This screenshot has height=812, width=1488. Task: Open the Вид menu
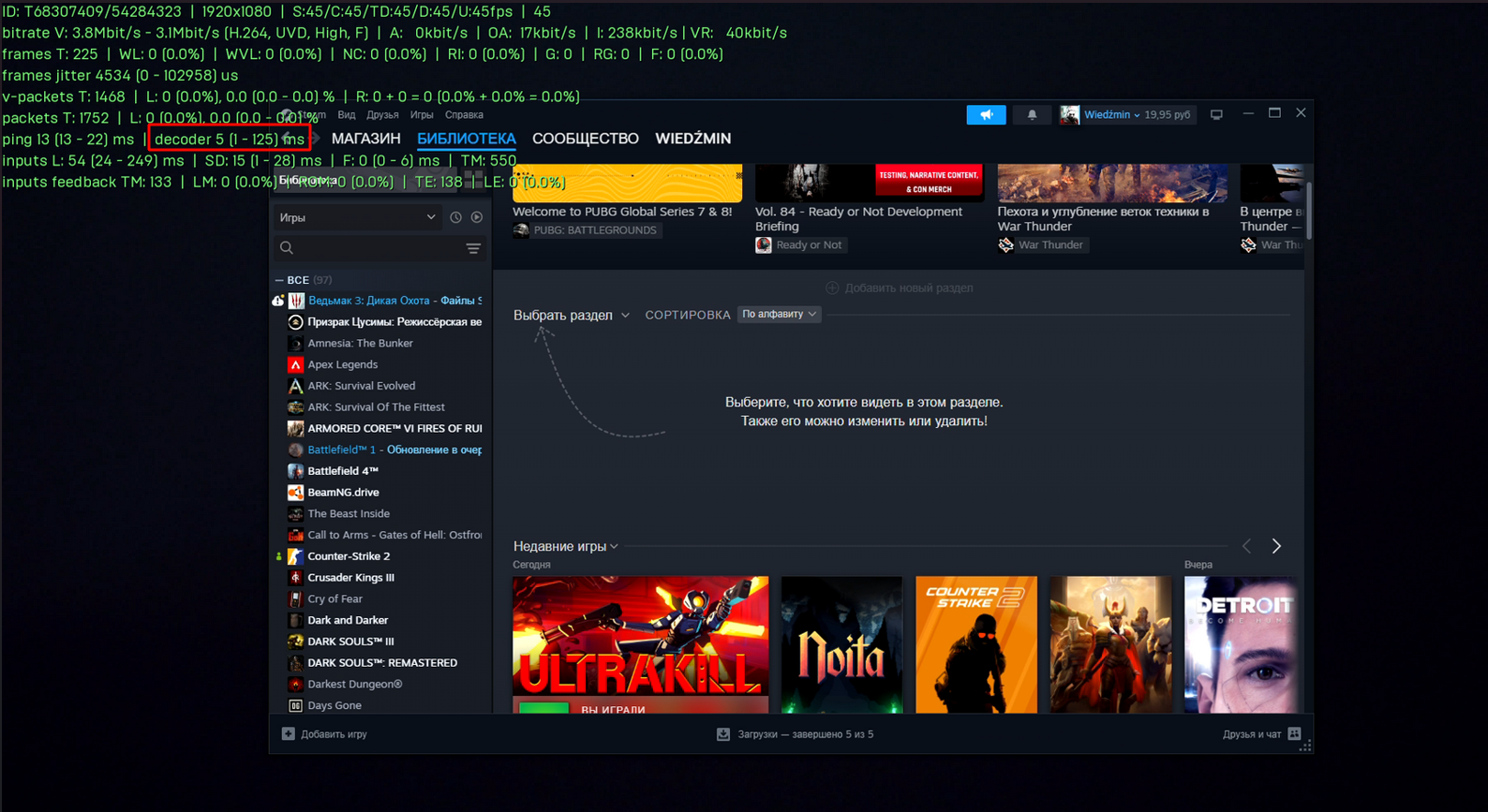click(x=346, y=115)
